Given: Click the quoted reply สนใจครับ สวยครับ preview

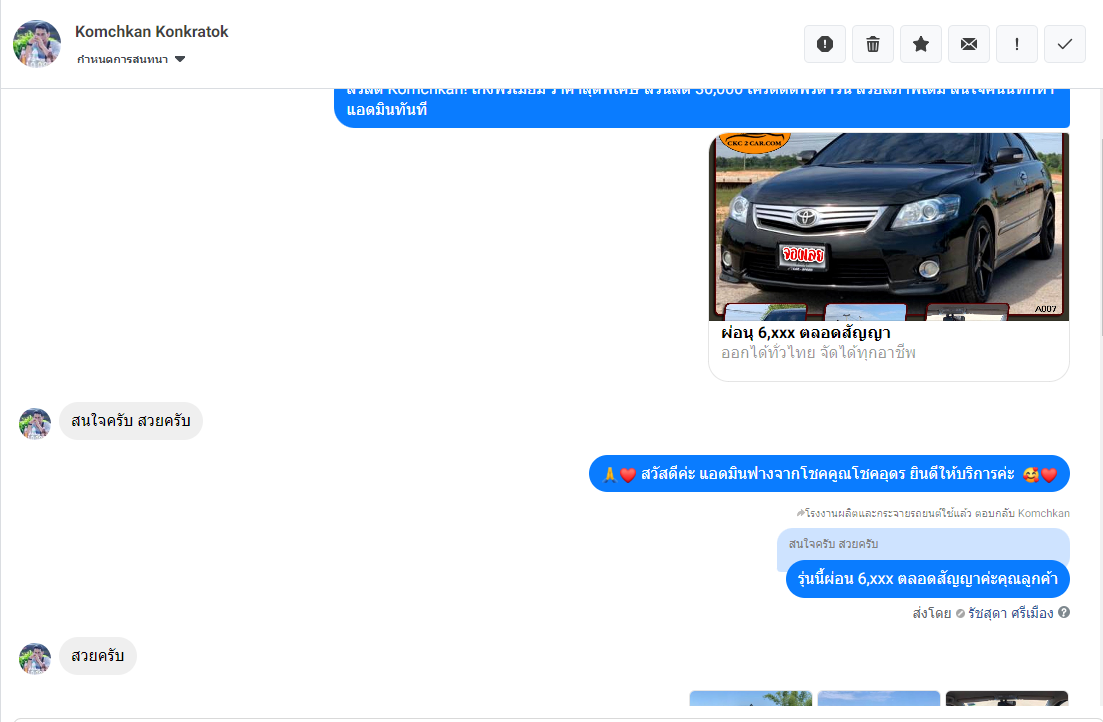Looking at the screenshot, I should click(923, 544).
